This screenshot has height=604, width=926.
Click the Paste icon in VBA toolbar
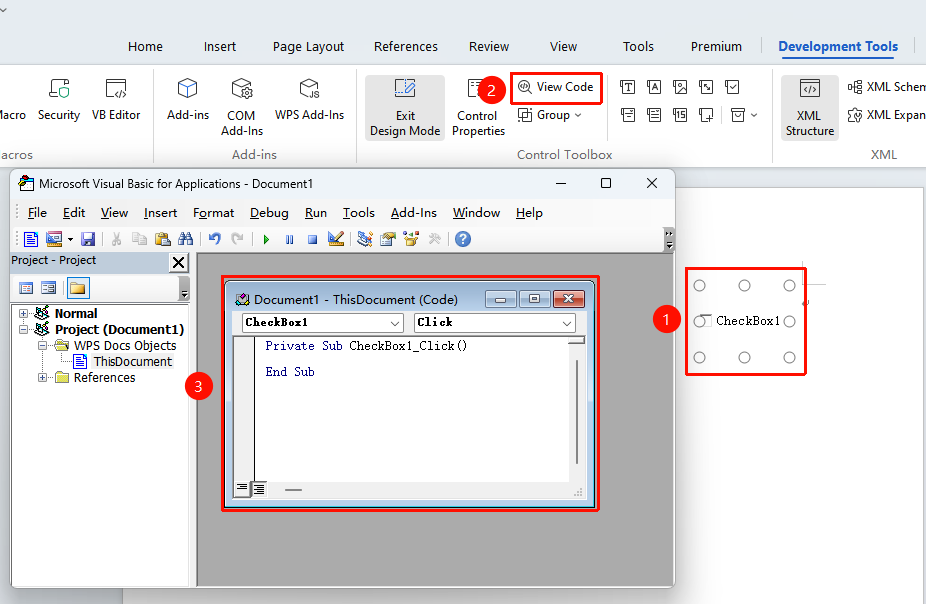pos(162,239)
